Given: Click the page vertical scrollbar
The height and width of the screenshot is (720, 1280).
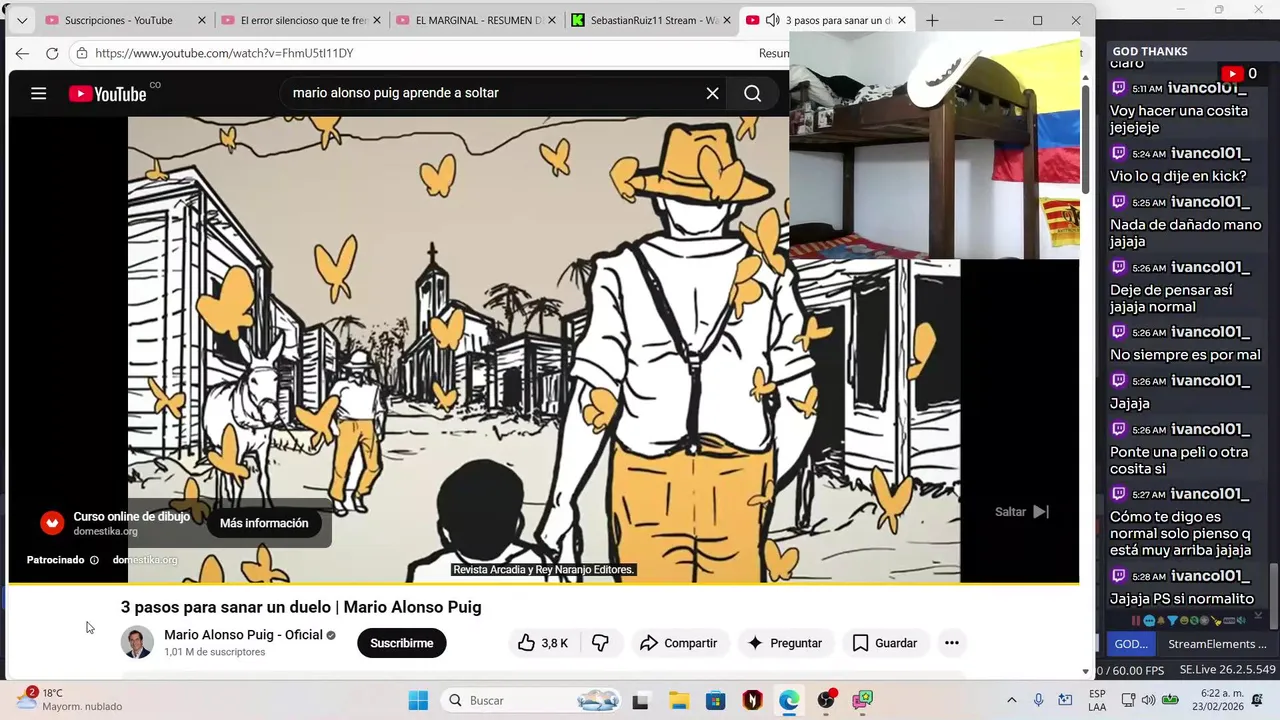Looking at the screenshot, I should coord(1086,140).
